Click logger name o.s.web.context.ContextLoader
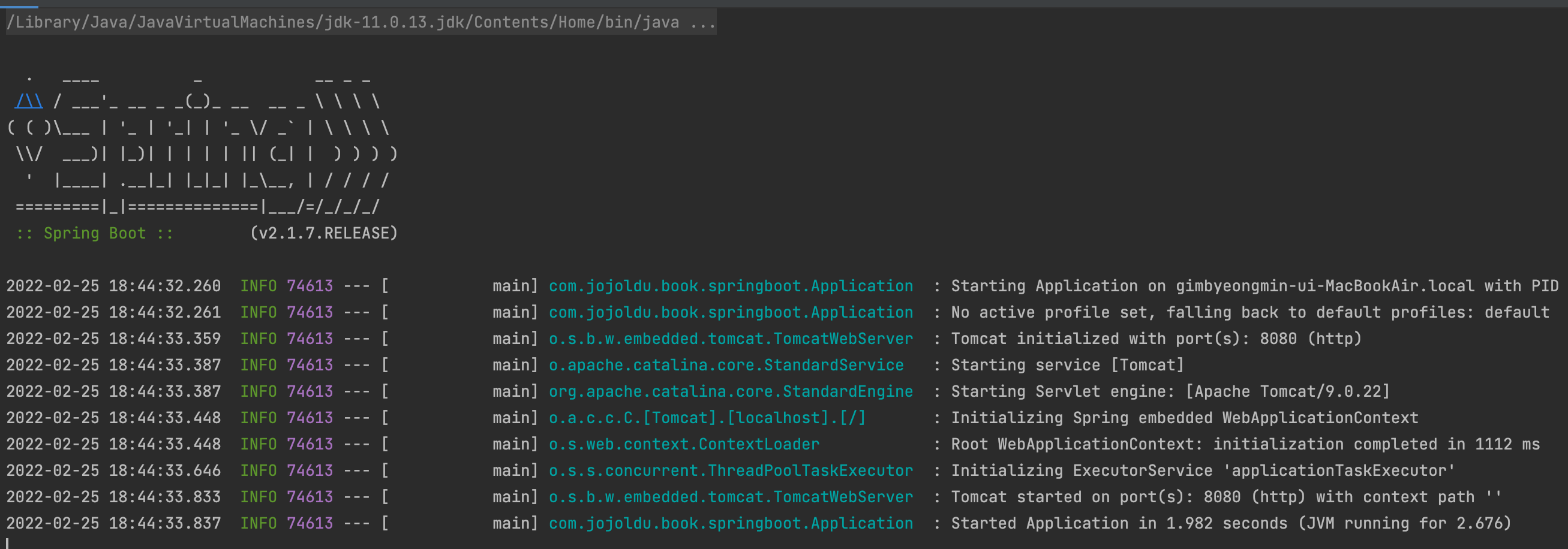1568x549 pixels. click(x=684, y=445)
